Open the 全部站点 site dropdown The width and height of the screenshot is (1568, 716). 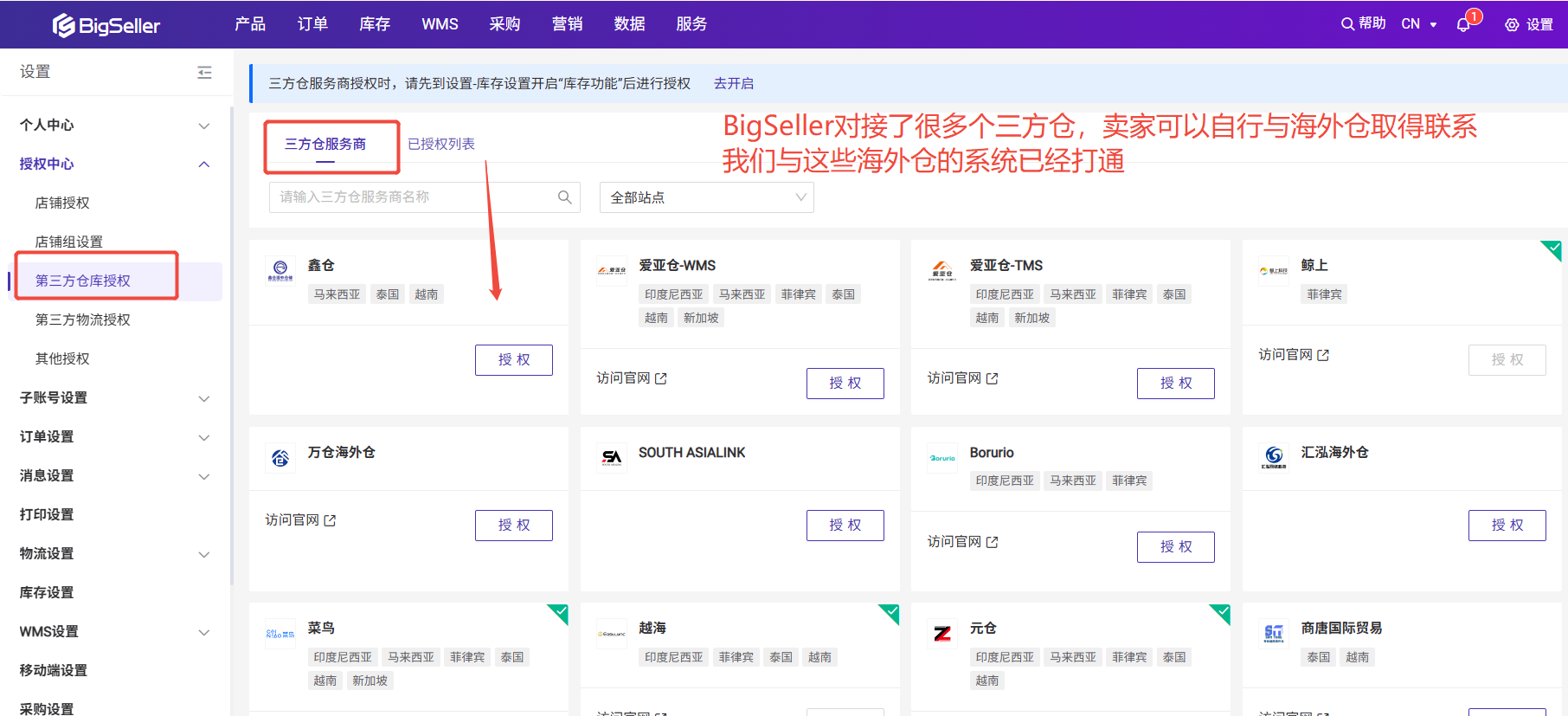point(706,197)
